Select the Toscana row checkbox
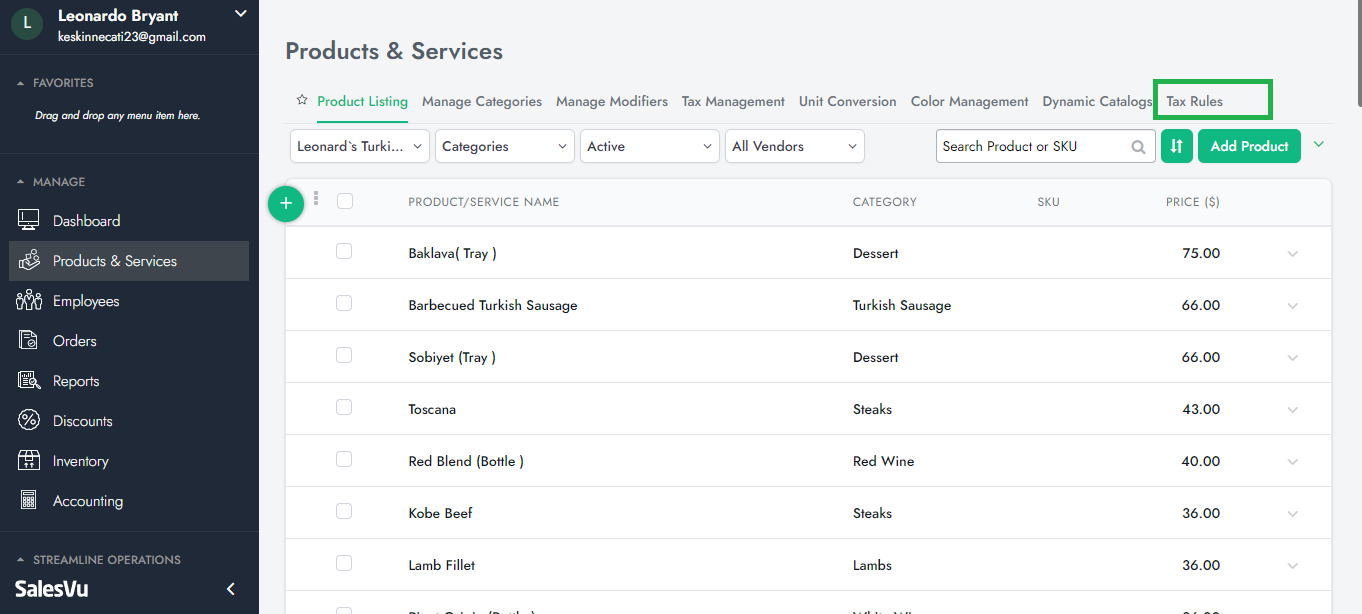Image resolution: width=1362 pixels, height=614 pixels. 344,408
